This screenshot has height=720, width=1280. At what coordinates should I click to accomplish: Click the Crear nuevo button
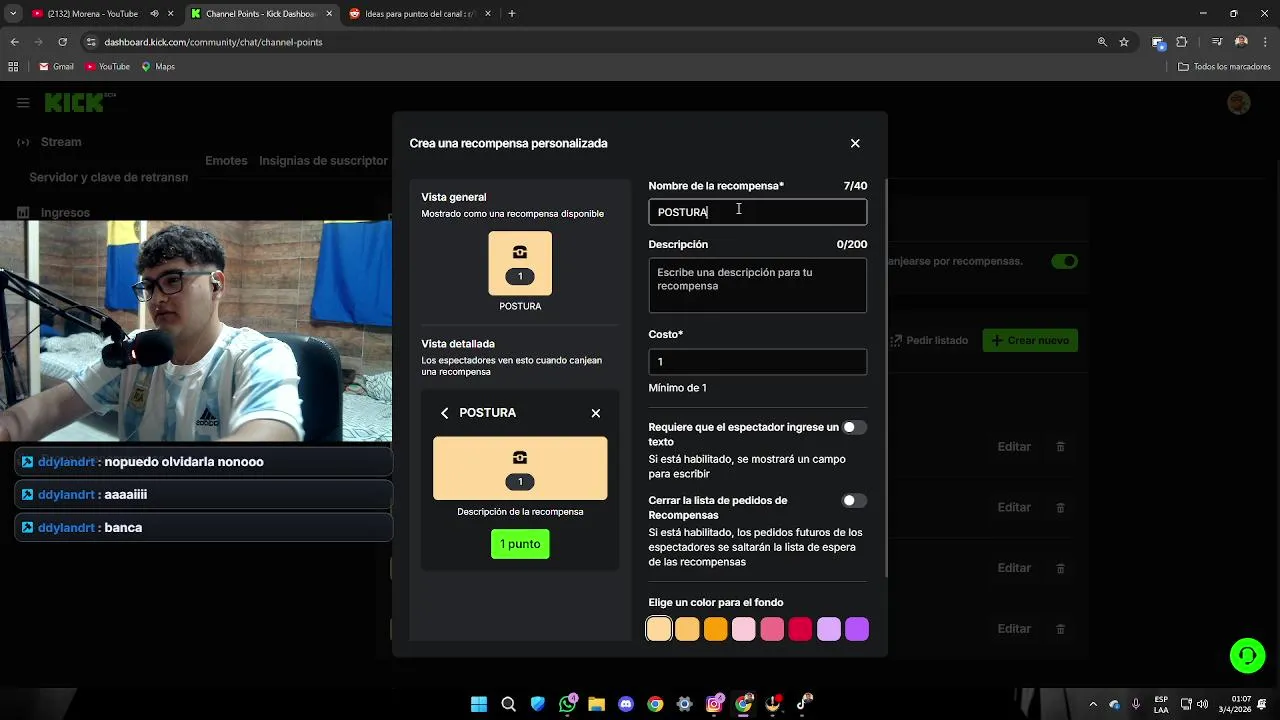(x=1030, y=340)
